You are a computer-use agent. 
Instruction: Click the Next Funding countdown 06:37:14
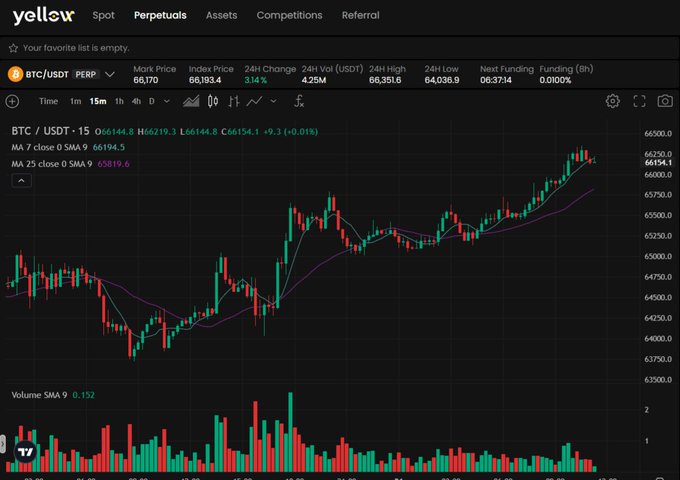coord(496,80)
